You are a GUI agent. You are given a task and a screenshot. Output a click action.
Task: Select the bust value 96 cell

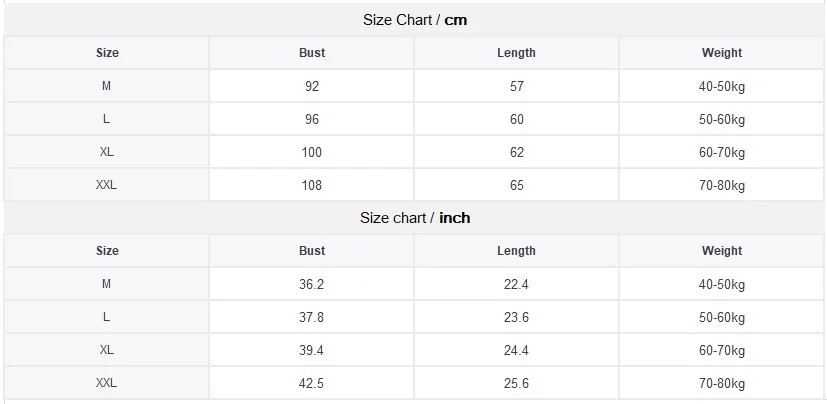(x=312, y=120)
